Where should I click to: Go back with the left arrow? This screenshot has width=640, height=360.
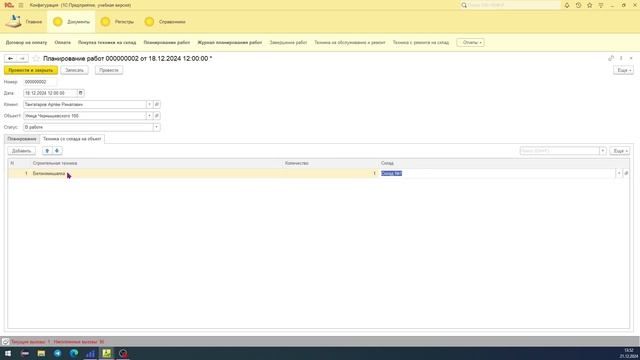[x=10, y=59]
